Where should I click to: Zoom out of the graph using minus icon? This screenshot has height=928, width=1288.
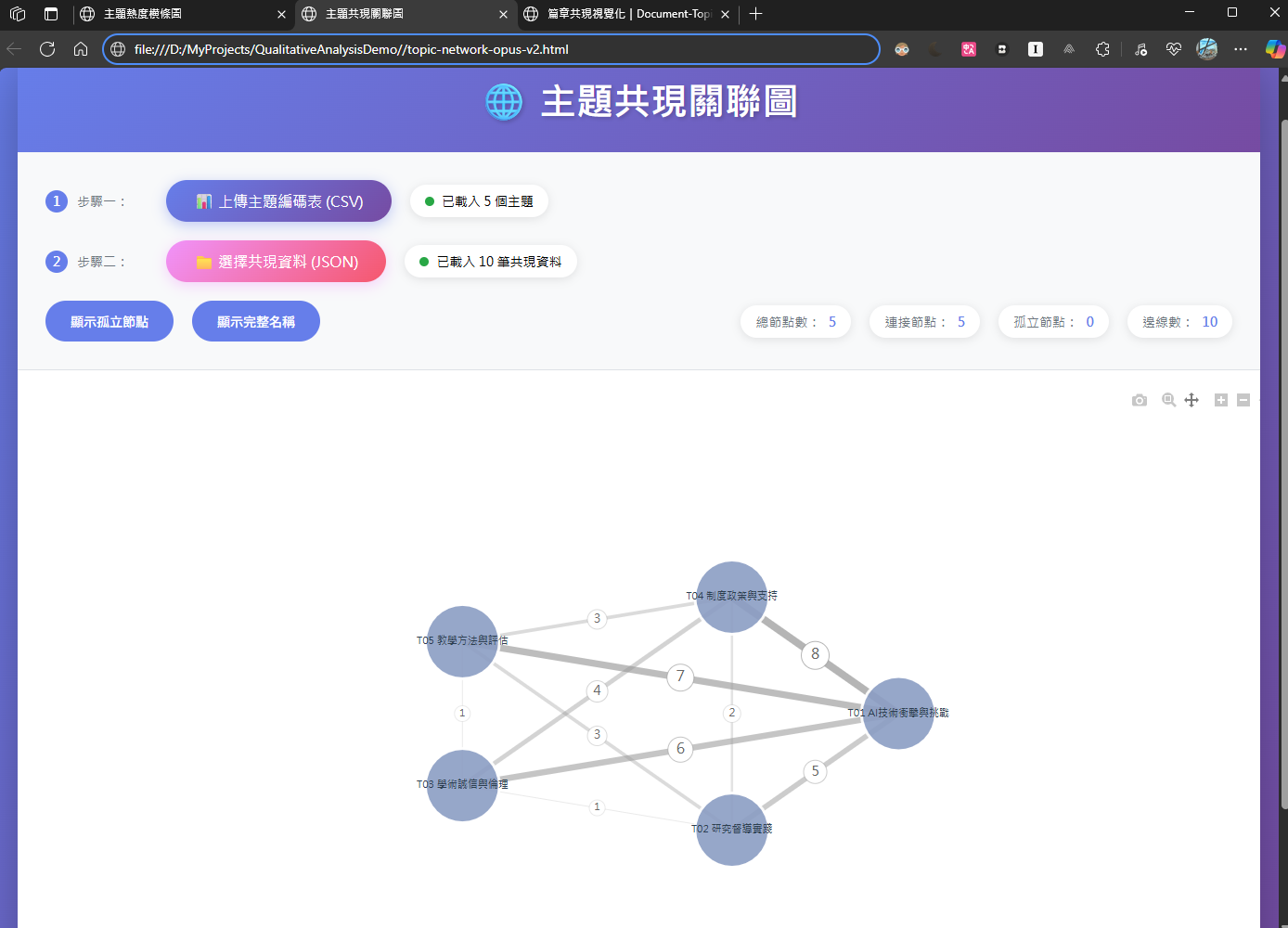click(1243, 400)
